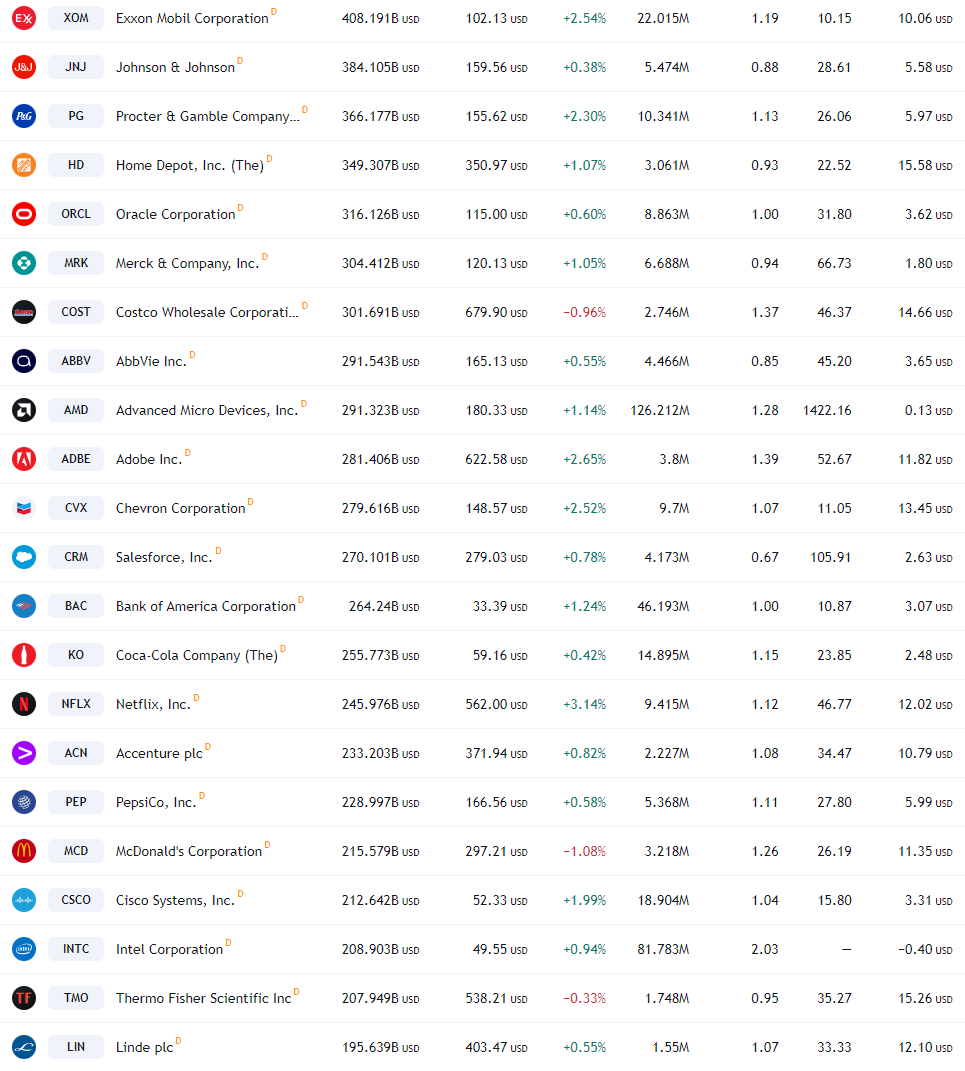Click the Johnson & Johnson logo icon
The height and width of the screenshot is (1071, 965).
[24, 67]
